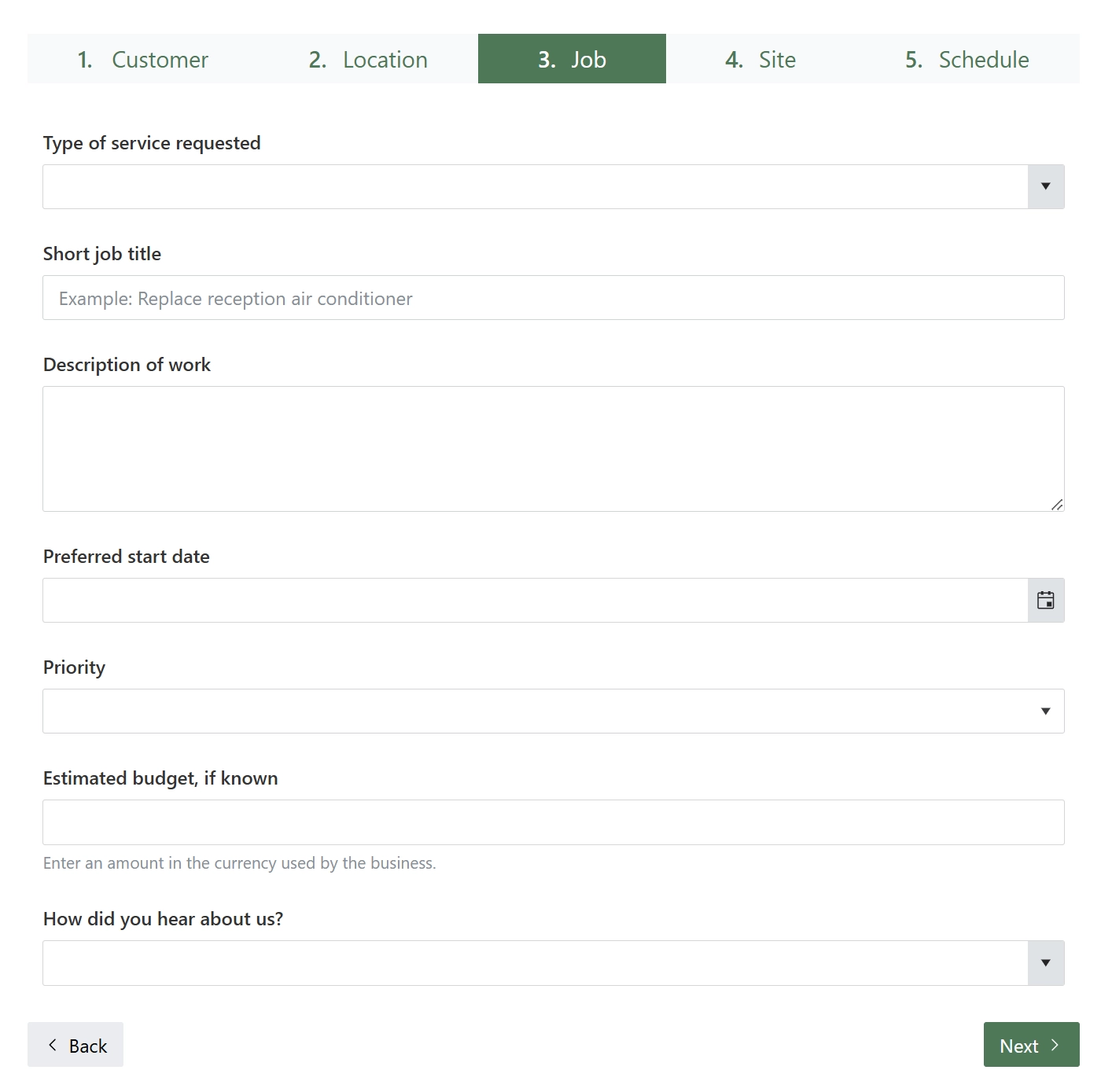Click the Type of service requested combo box field

[x=536, y=186]
